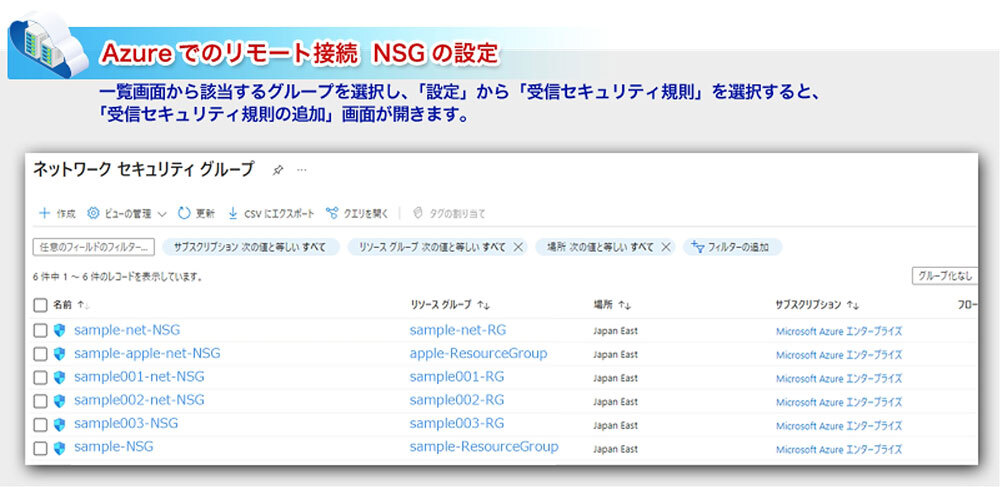
Task: Open resource group apple-ResourceGroup
Action: pos(478,353)
